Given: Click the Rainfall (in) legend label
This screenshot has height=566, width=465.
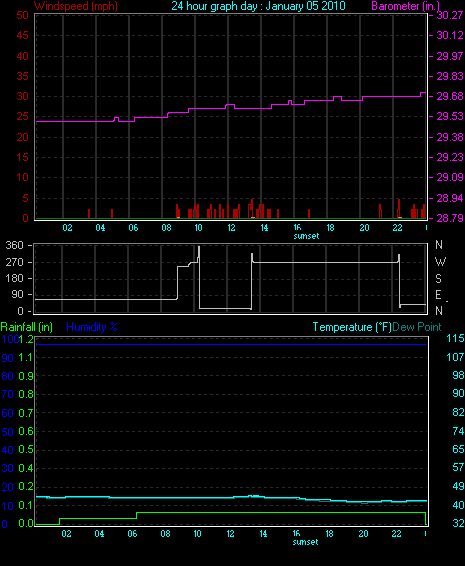Looking at the screenshot, I should point(27,327).
